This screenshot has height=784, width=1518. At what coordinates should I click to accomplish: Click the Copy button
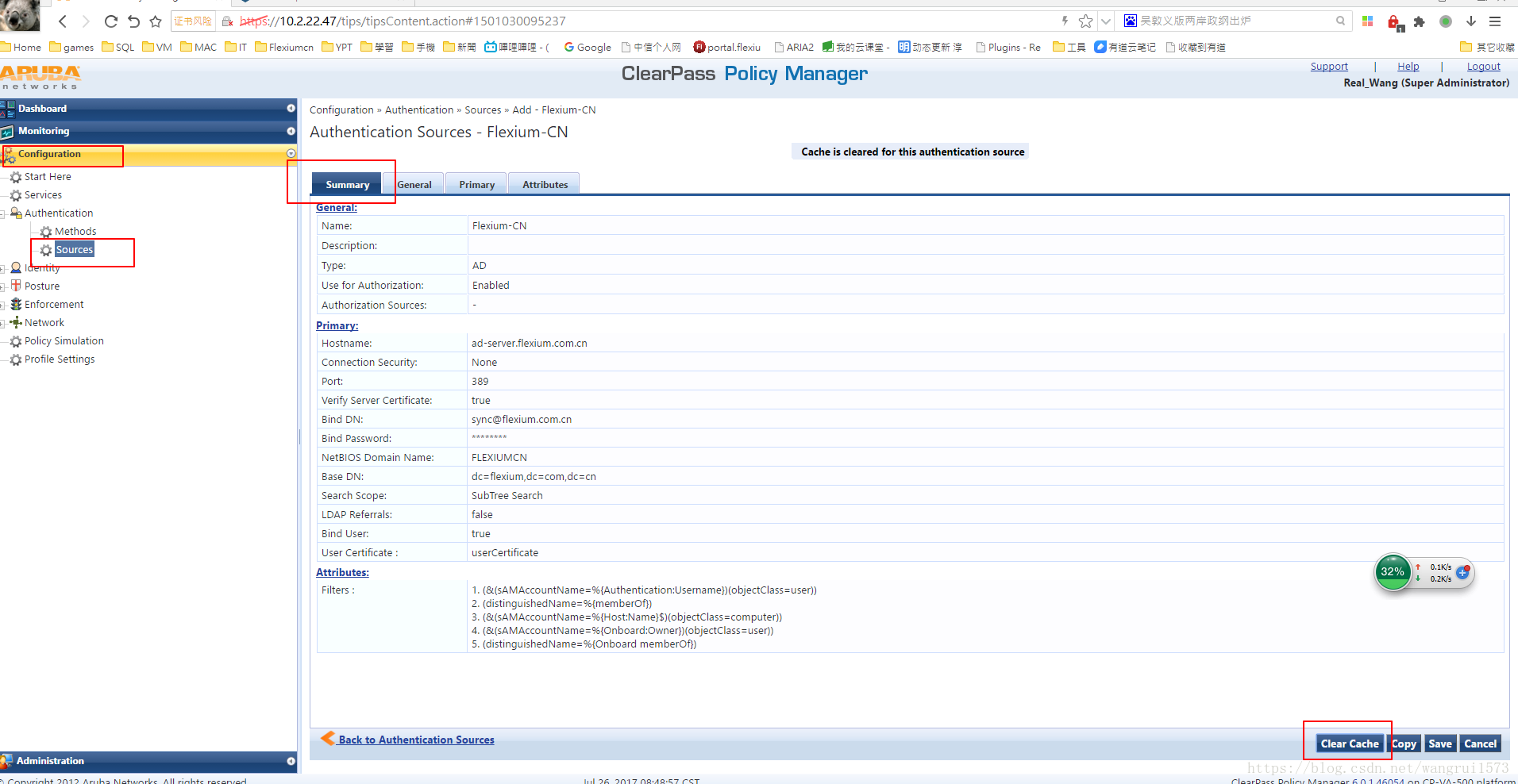[1404, 744]
